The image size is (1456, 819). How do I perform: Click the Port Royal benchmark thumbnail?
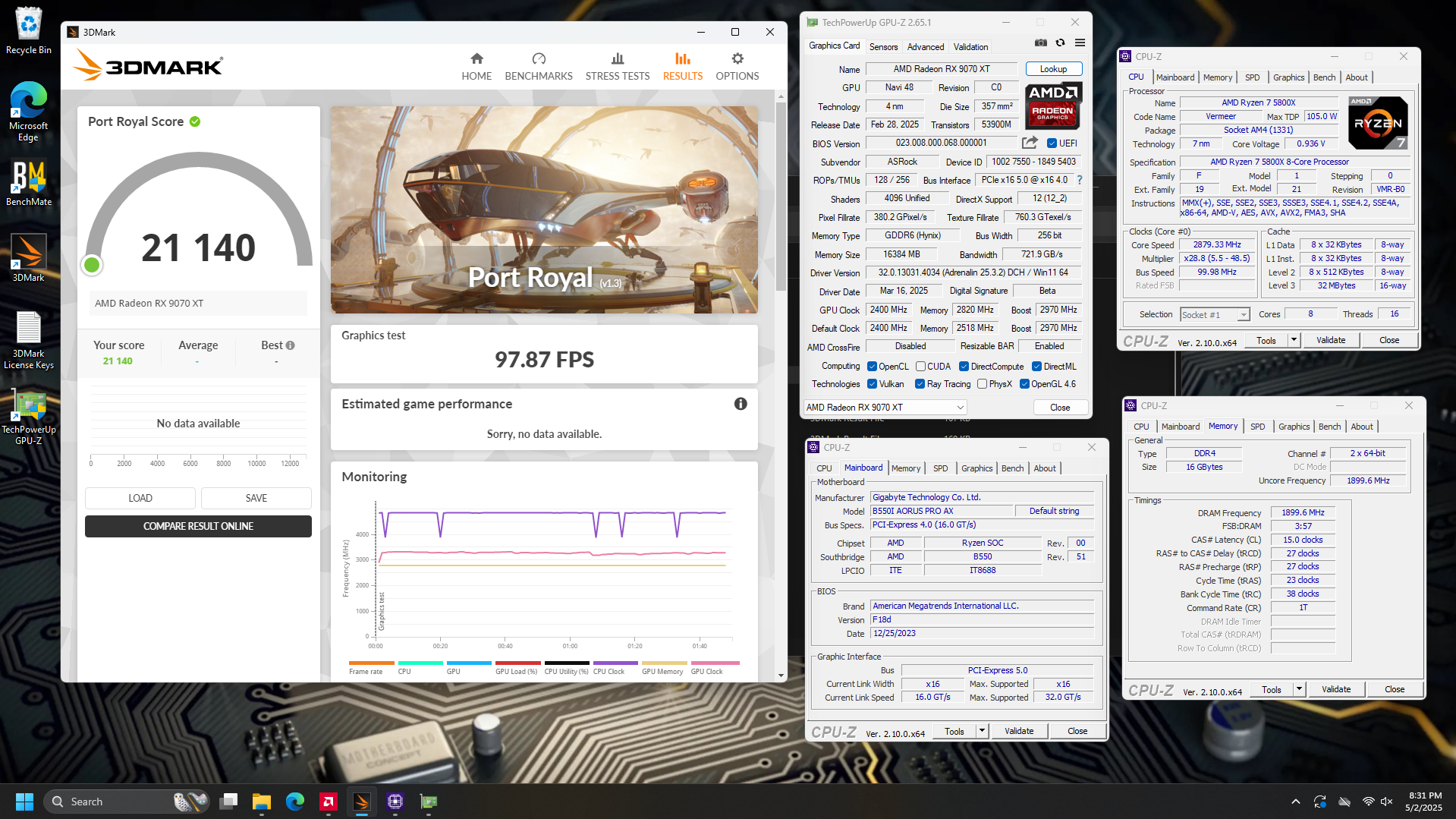point(544,209)
